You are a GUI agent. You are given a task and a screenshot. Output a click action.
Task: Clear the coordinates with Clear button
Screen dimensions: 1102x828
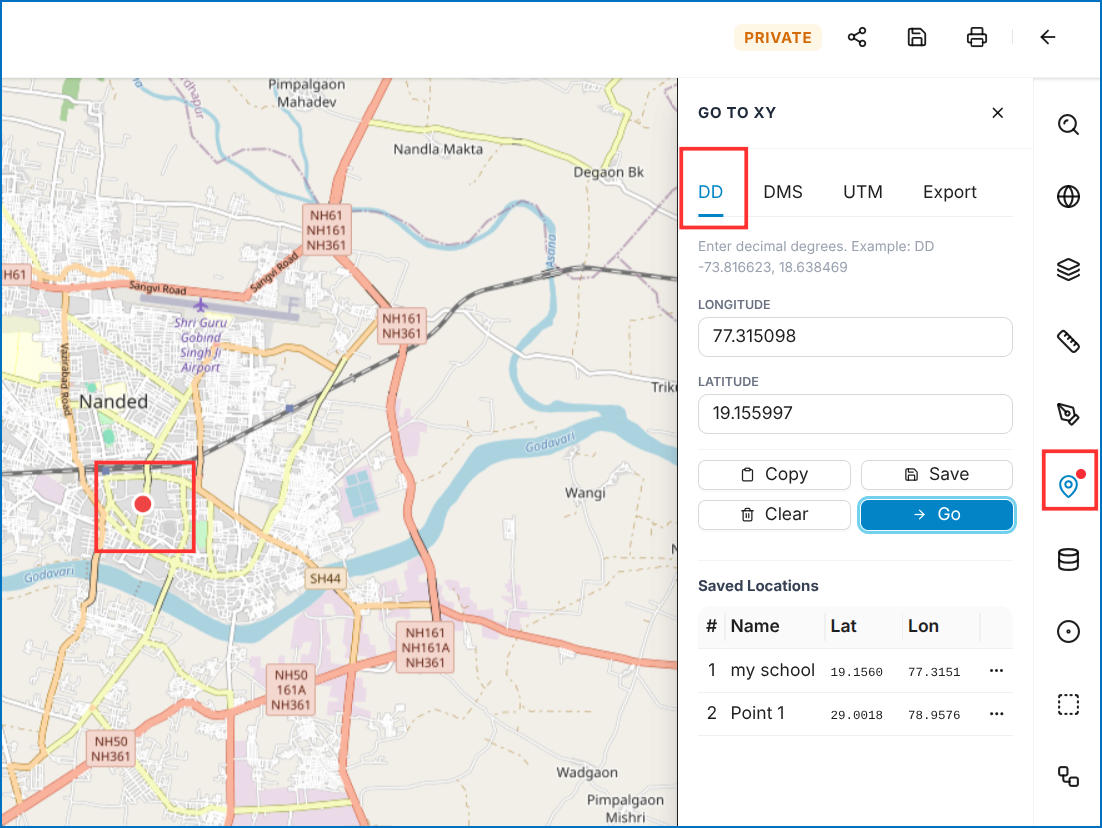774,515
